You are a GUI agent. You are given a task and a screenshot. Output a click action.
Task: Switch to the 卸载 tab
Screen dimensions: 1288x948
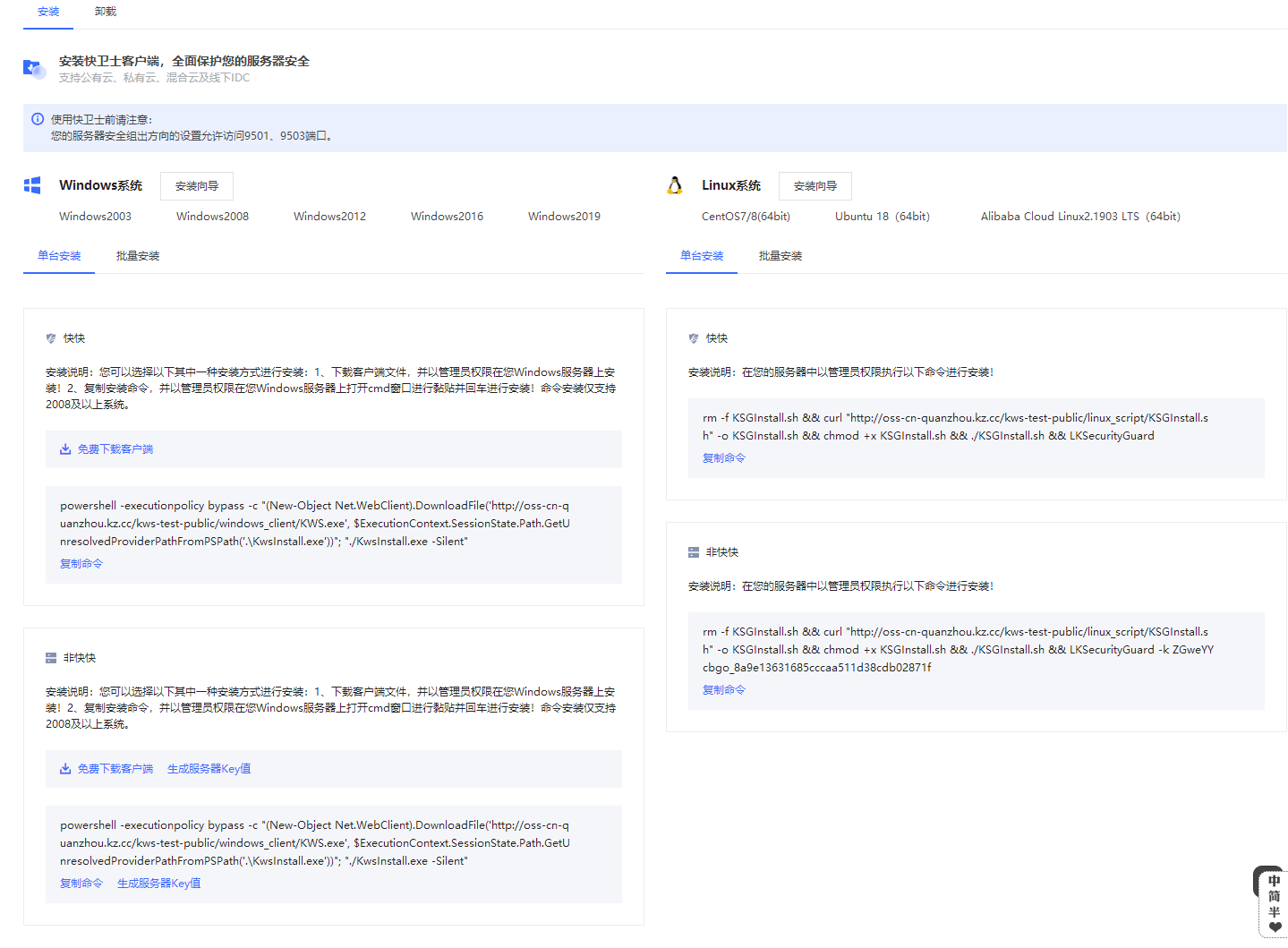[x=106, y=12]
